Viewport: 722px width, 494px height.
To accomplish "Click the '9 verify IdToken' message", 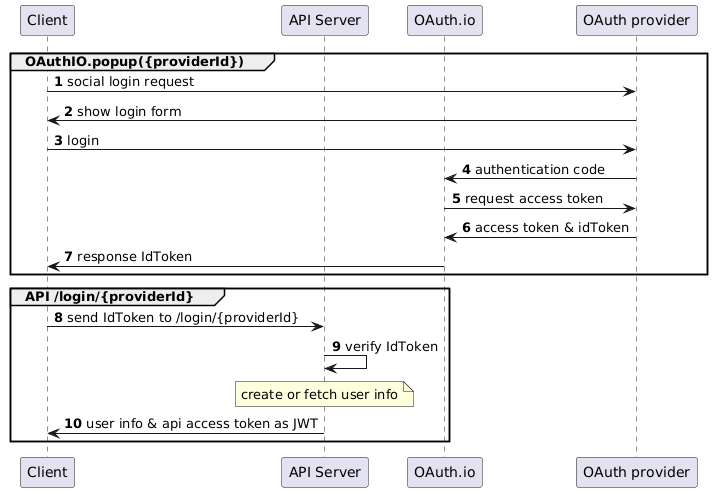I will coord(385,347).
